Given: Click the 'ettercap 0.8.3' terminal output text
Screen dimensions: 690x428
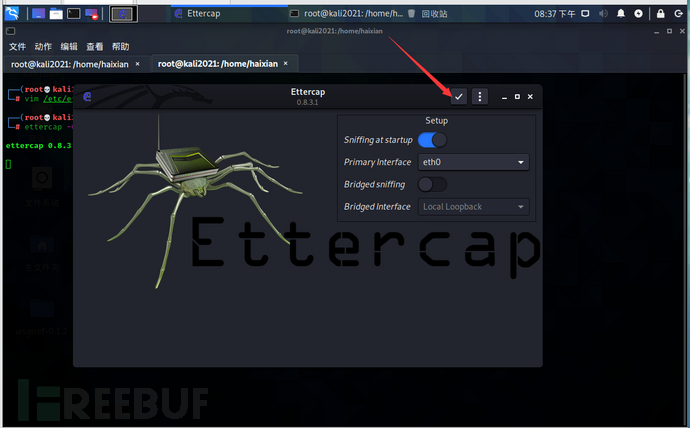Looking at the screenshot, I should point(38,146).
